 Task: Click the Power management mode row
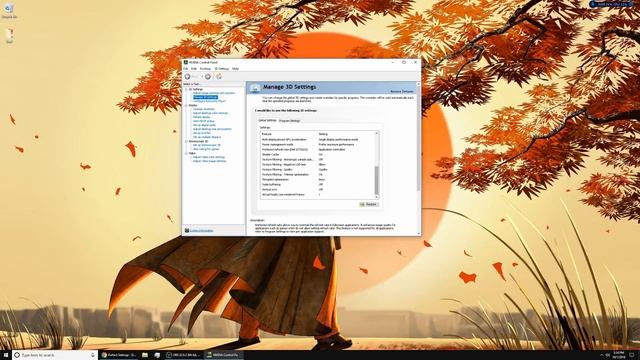point(317,144)
